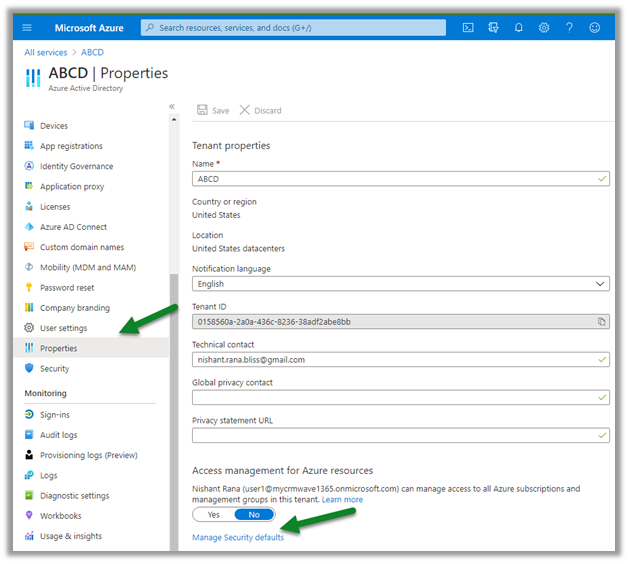
Task: Copy the Tenant ID to clipboard
Action: pos(601,322)
